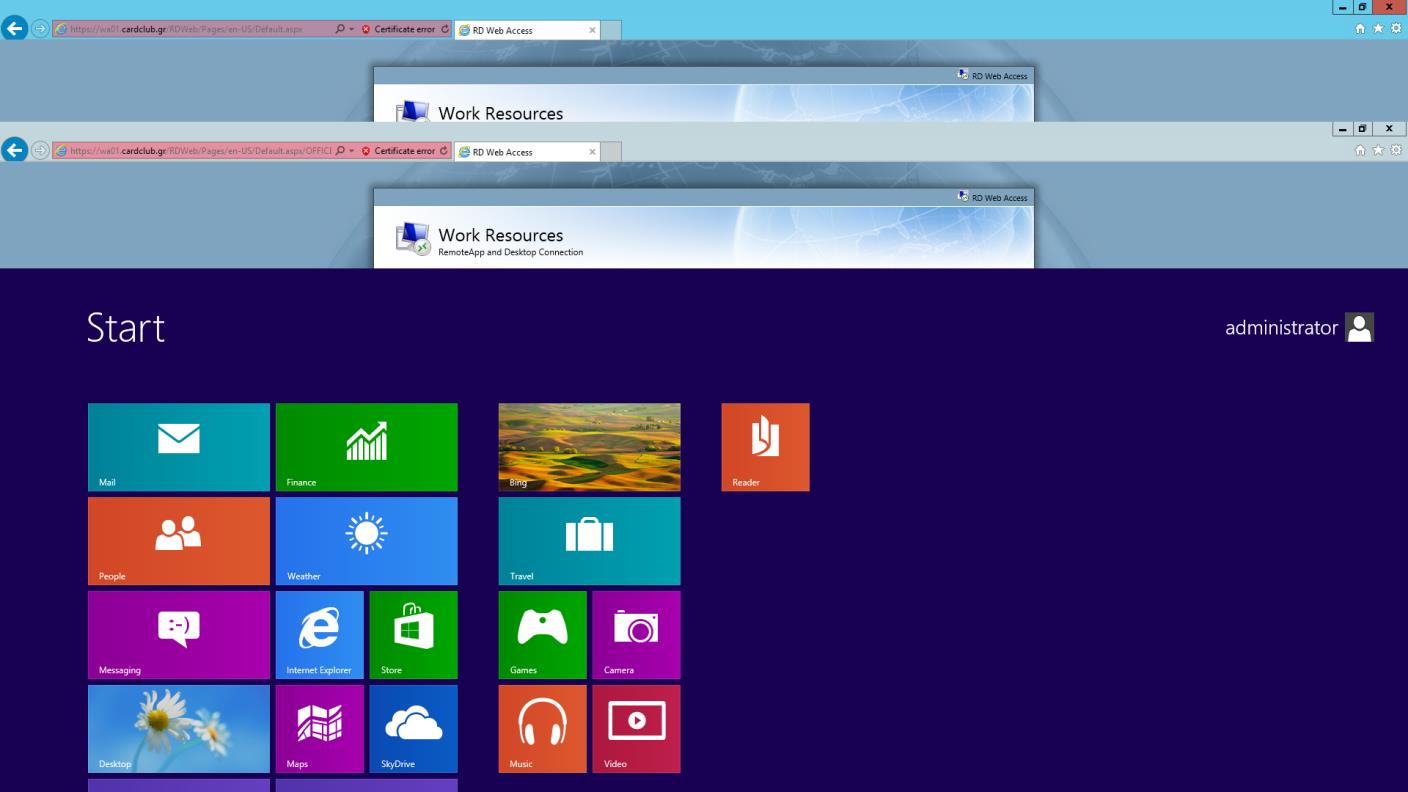
Task: Click the administrator account name
Action: coord(1281,327)
